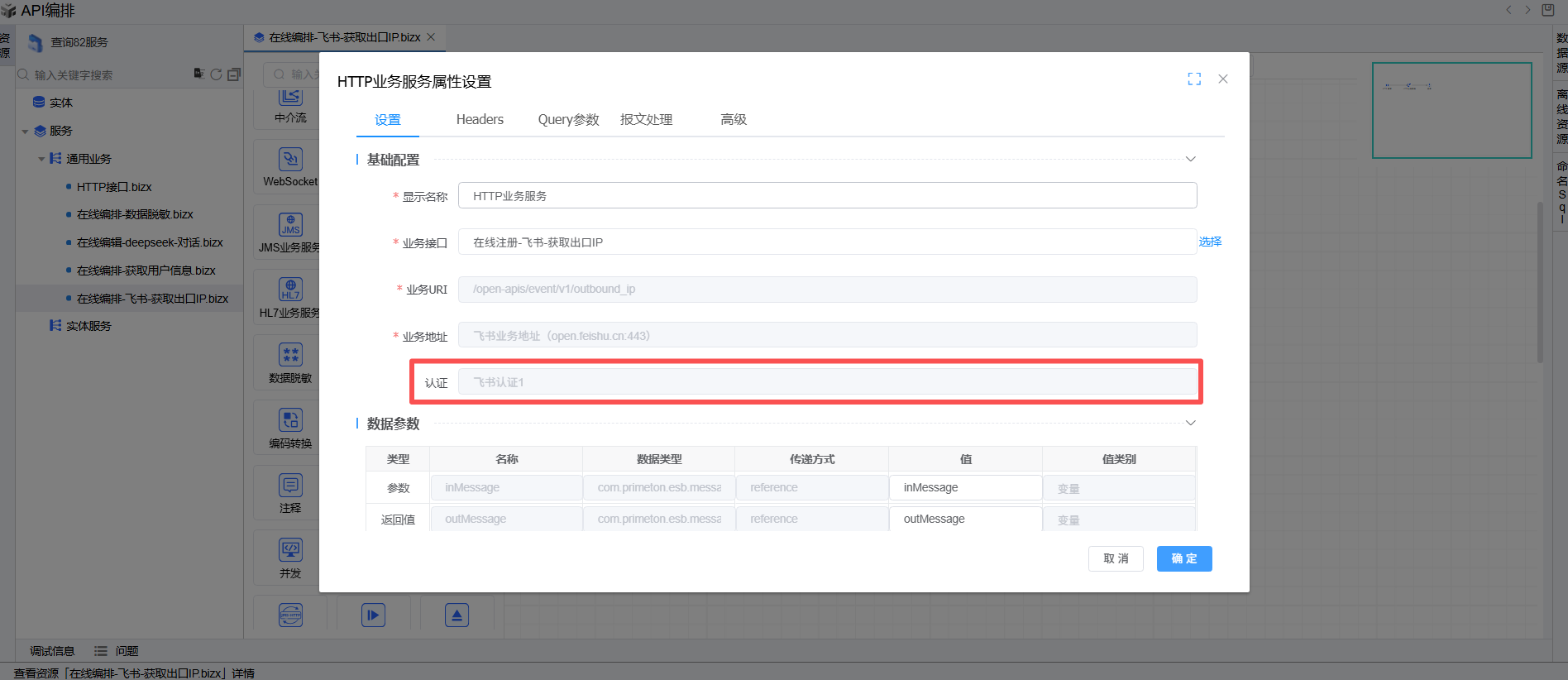Maximize dialog with the fullscreen icon
Viewport: 1568px width, 680px height.
click(x=1194, y=79)
